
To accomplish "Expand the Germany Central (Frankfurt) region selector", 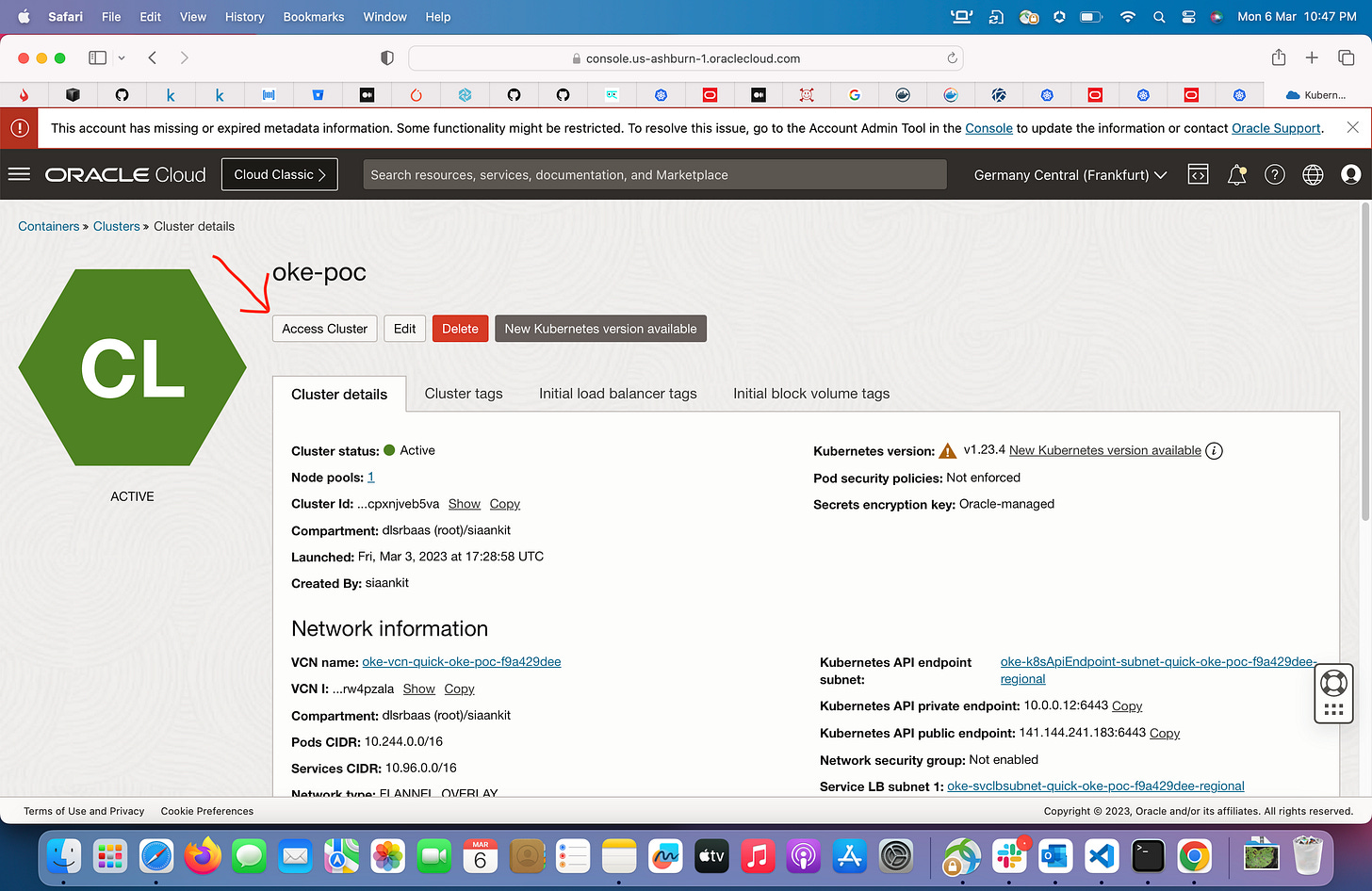I will [1070, 174].
